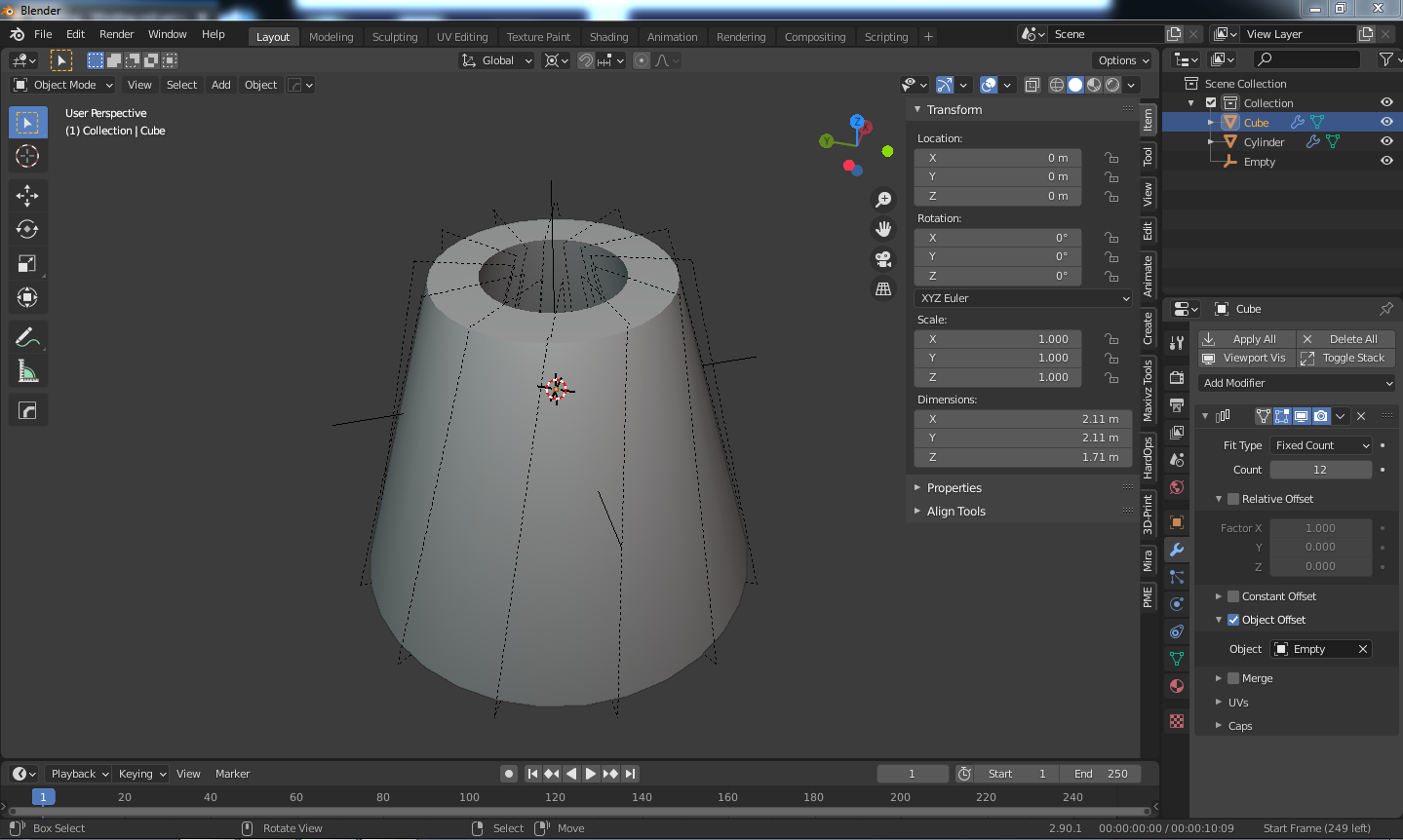
Task: Switch to rendered viewport shading
Action: pyautogui.click(x=1112, y=85)
